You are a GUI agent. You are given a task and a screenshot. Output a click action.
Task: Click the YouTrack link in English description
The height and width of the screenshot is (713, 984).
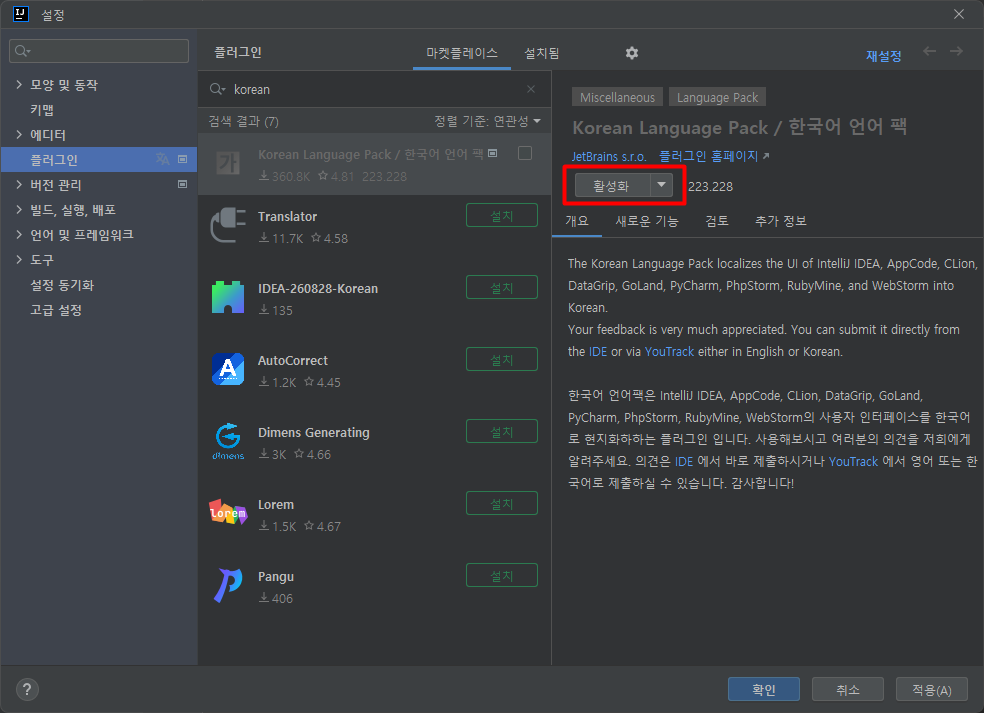(669, 351)
